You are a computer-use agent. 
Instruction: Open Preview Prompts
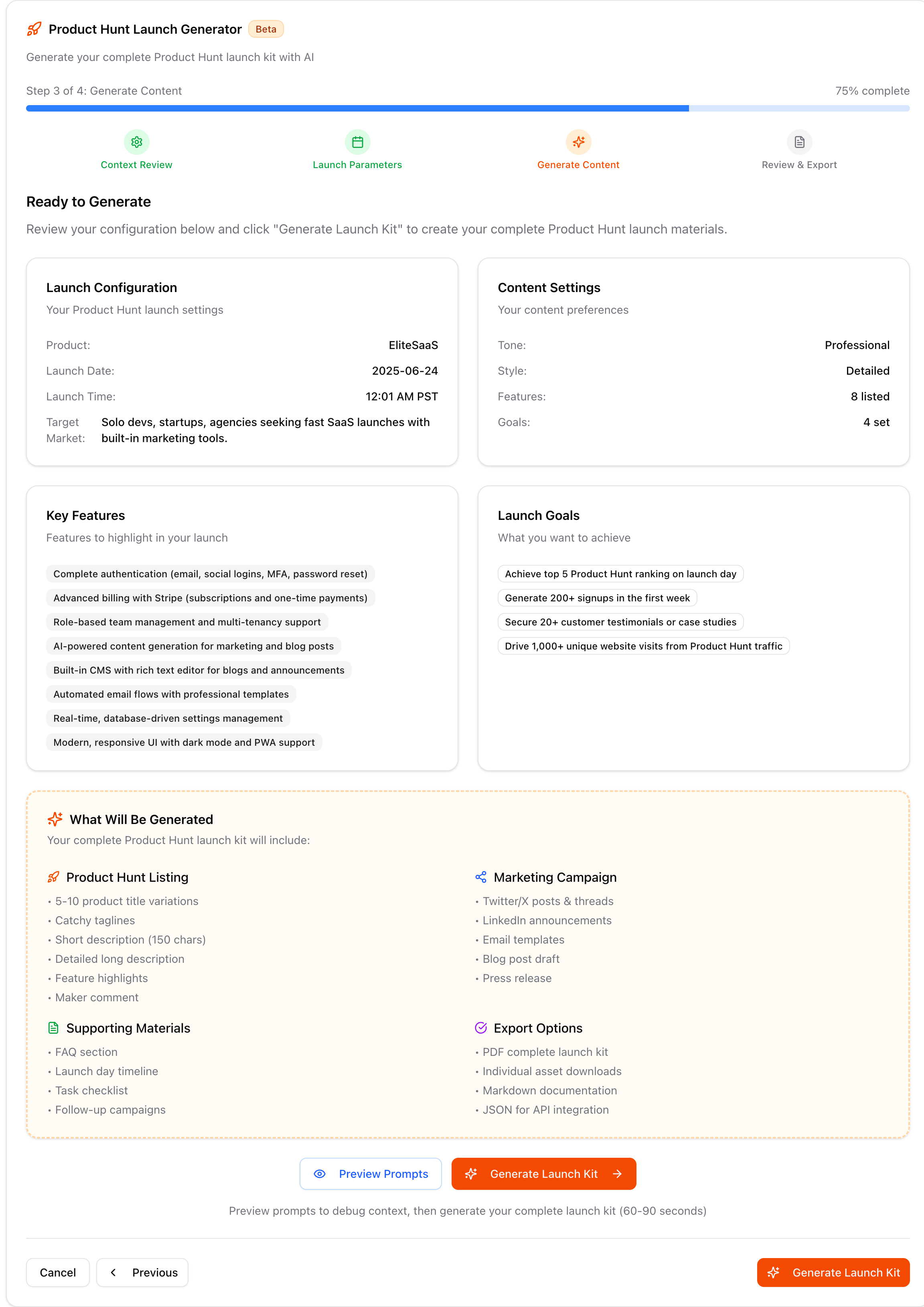[371, 1174]
